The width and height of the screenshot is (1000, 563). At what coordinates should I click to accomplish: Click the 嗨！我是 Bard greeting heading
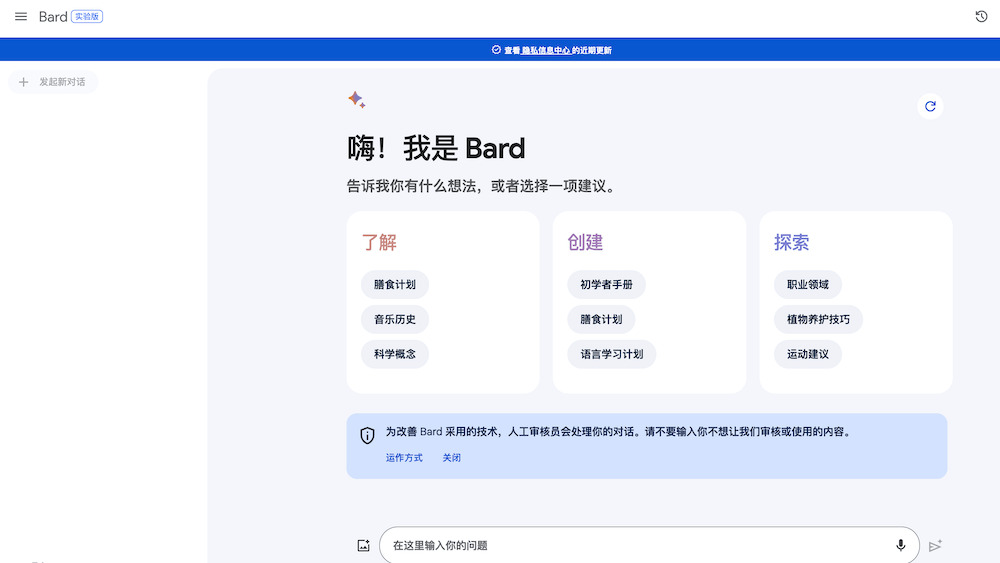[436, 149]
